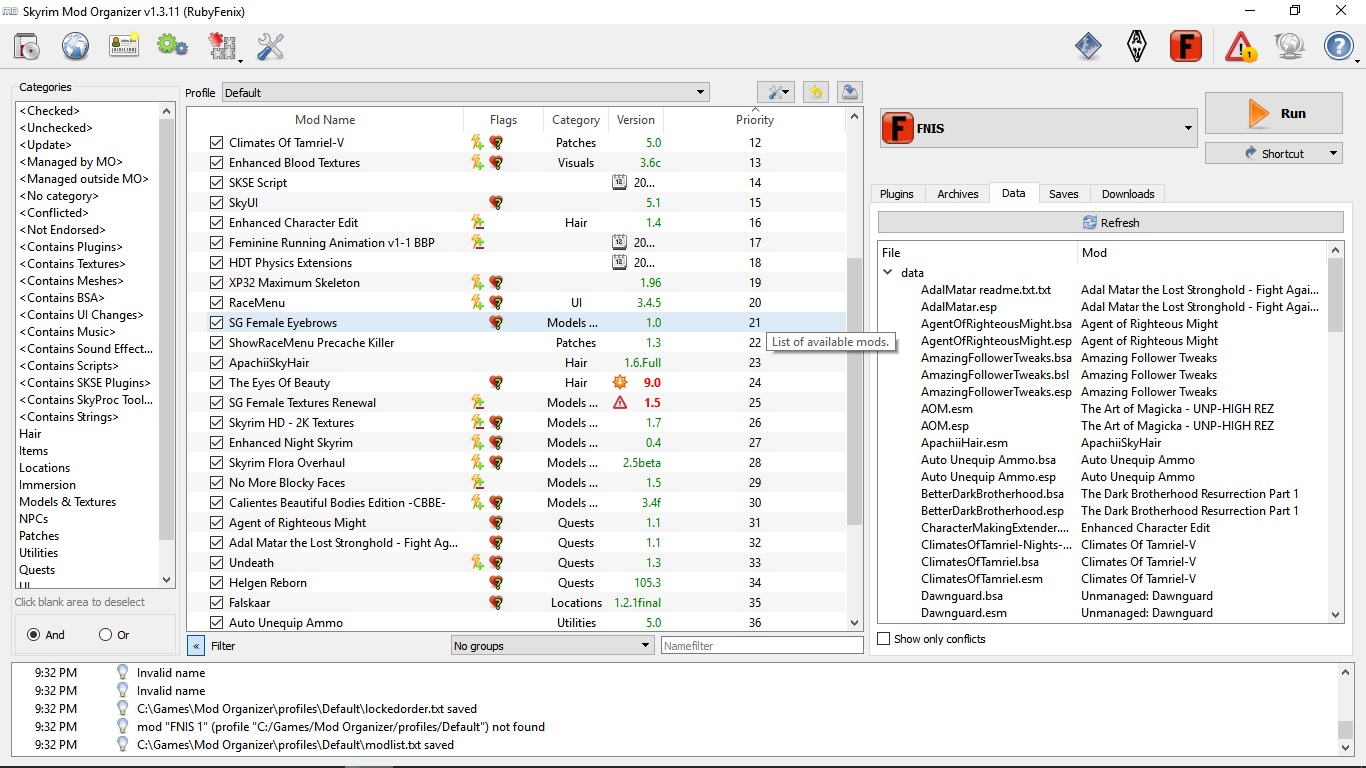Screen dimensions: 1366x768
Task: Select the Quests category filter
Action: (x=37, y=570)
